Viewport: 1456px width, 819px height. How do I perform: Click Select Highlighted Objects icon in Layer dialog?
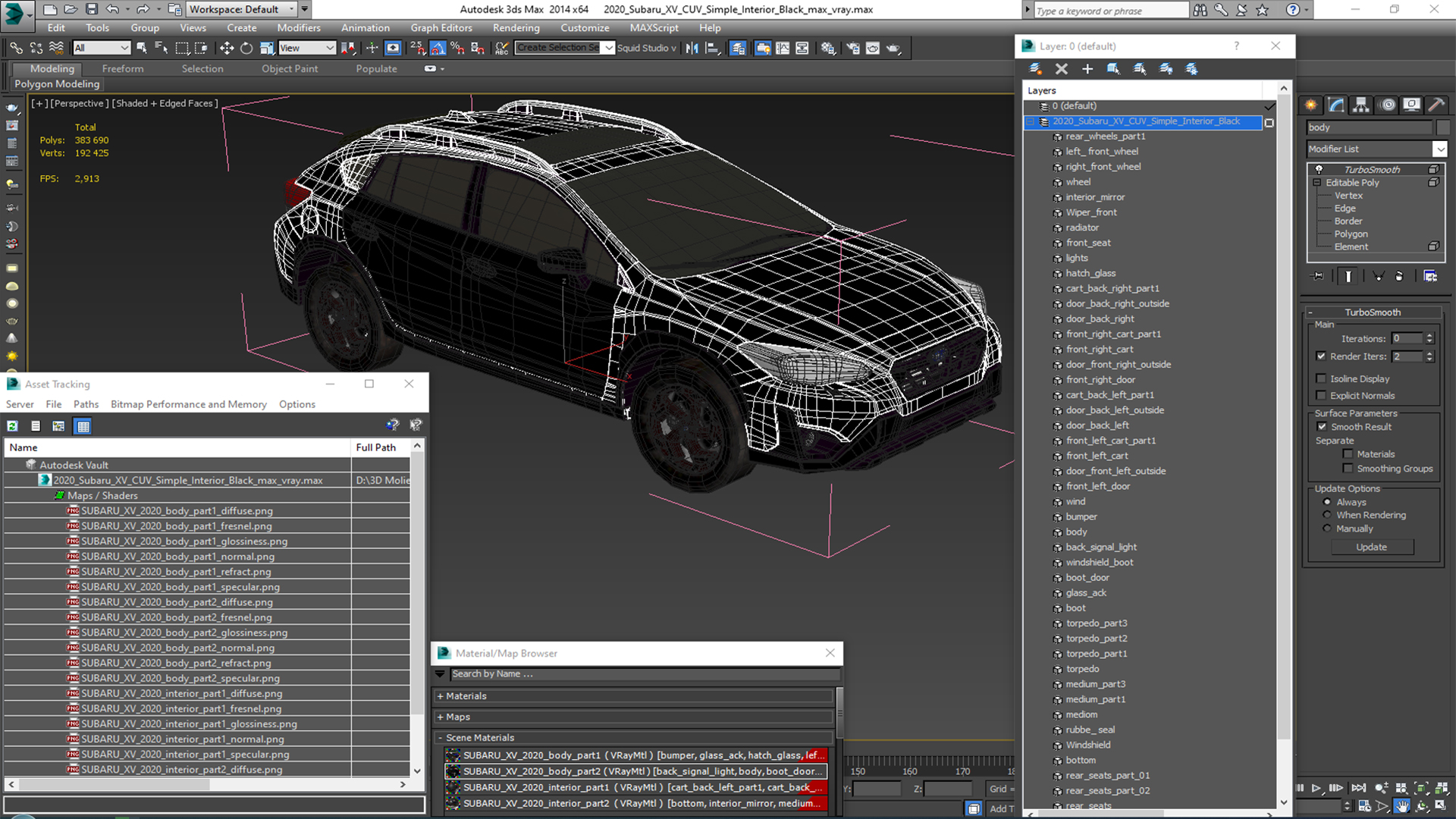coord(1113,69)
